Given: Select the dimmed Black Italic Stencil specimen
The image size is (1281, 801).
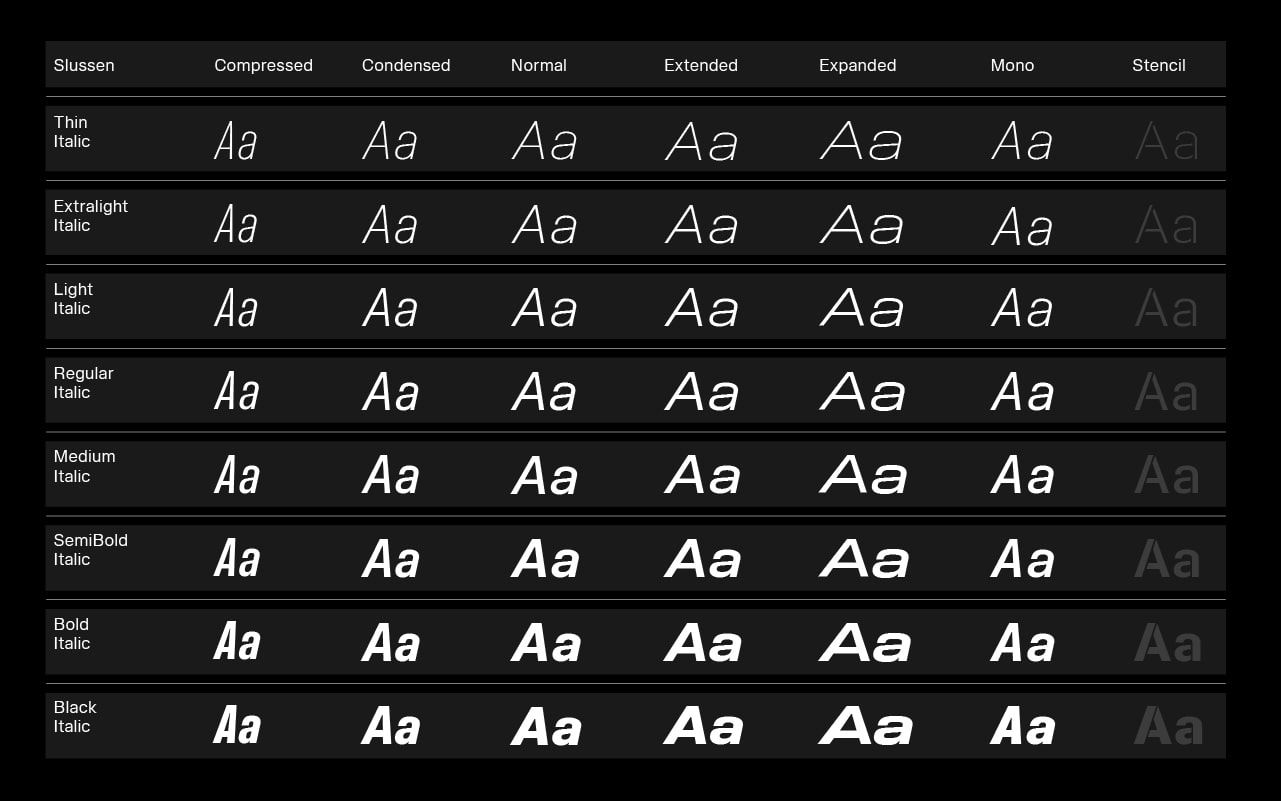Looking at the screenshot, I should click(1168, 726).
